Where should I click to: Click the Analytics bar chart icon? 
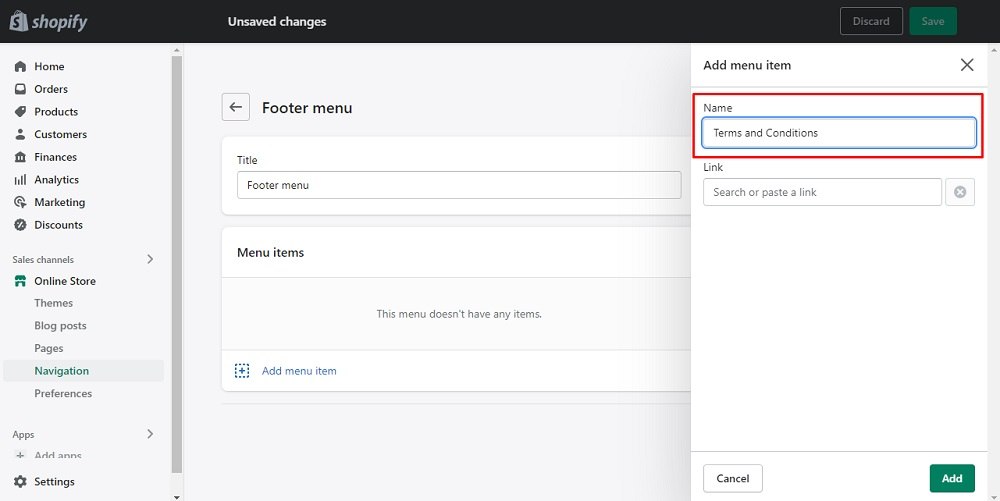click(20, 180)
